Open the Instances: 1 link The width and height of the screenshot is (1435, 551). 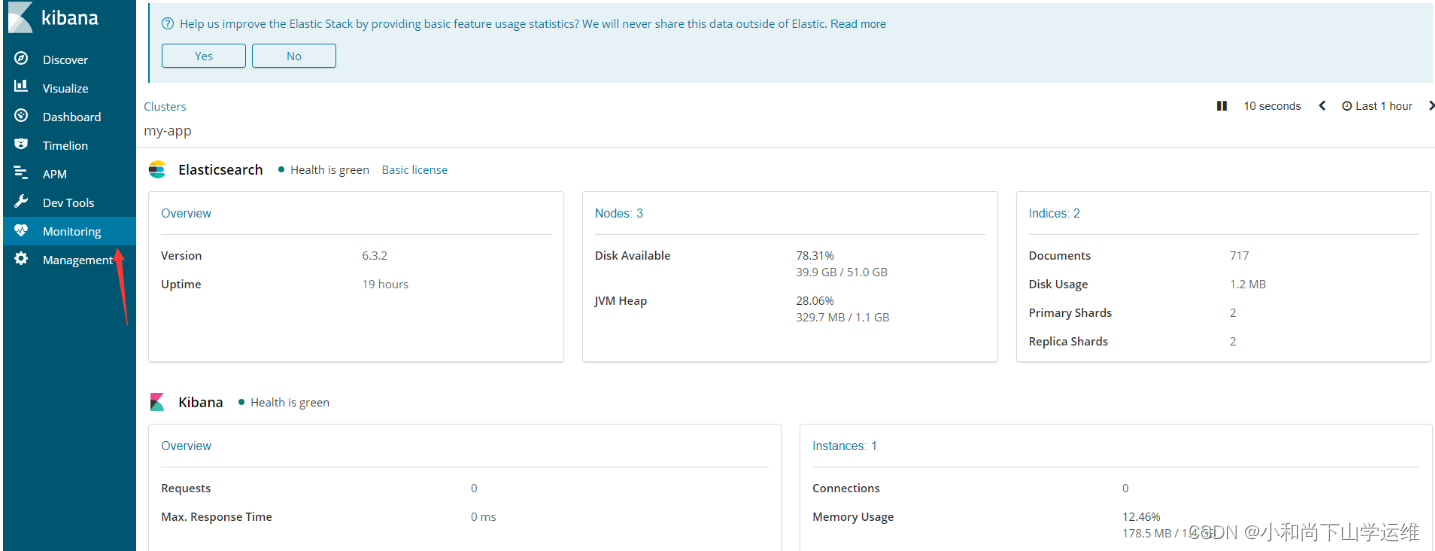[x=845, y=446]
